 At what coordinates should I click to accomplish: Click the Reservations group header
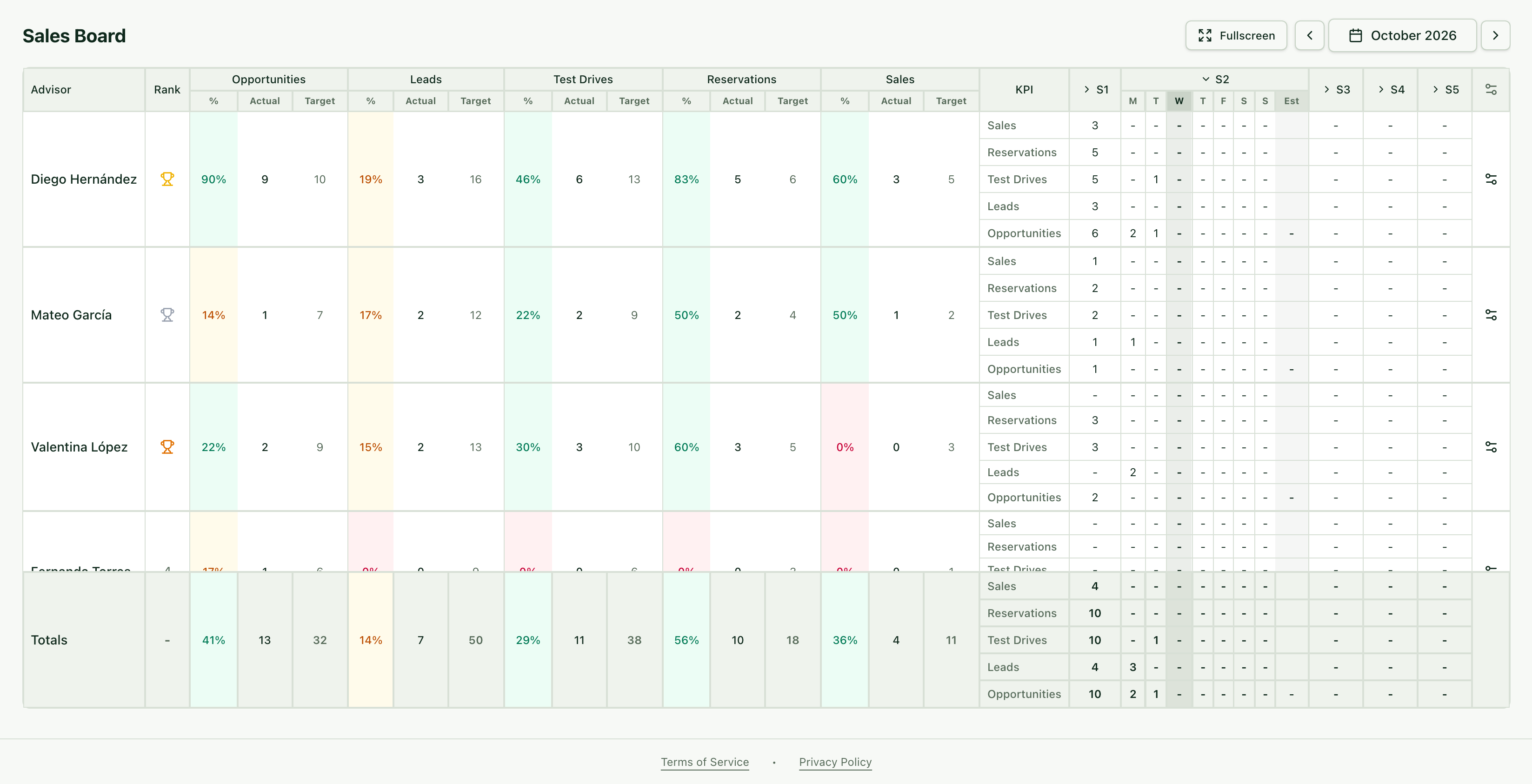742,80
